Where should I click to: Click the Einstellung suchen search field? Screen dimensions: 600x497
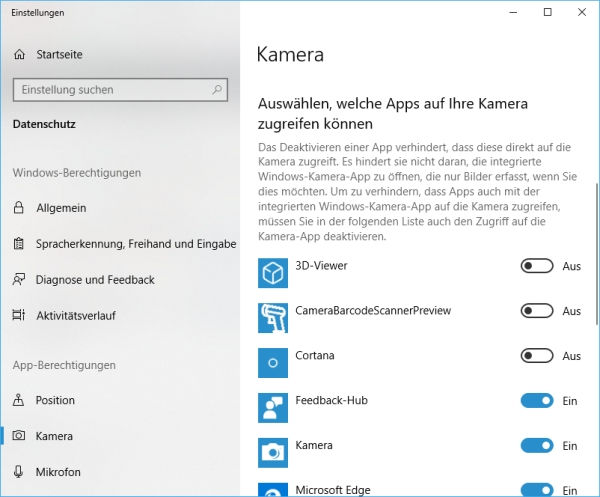click(x=120, y=90)
